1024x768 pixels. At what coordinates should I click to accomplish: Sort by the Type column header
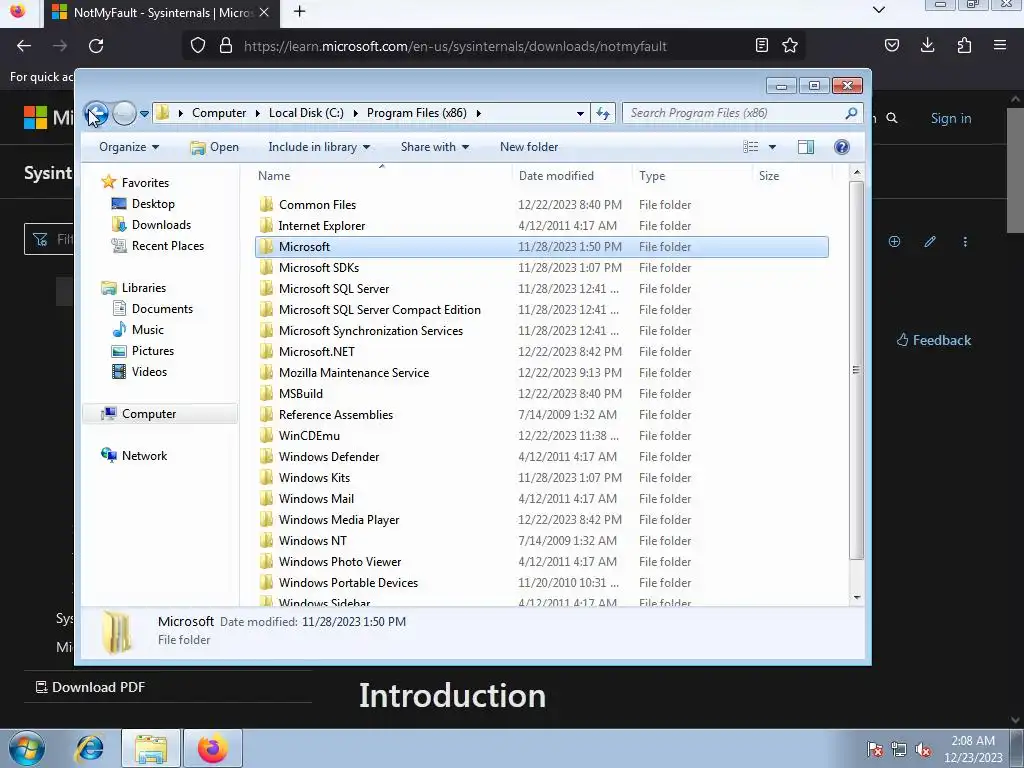click(x=692, y=176)
